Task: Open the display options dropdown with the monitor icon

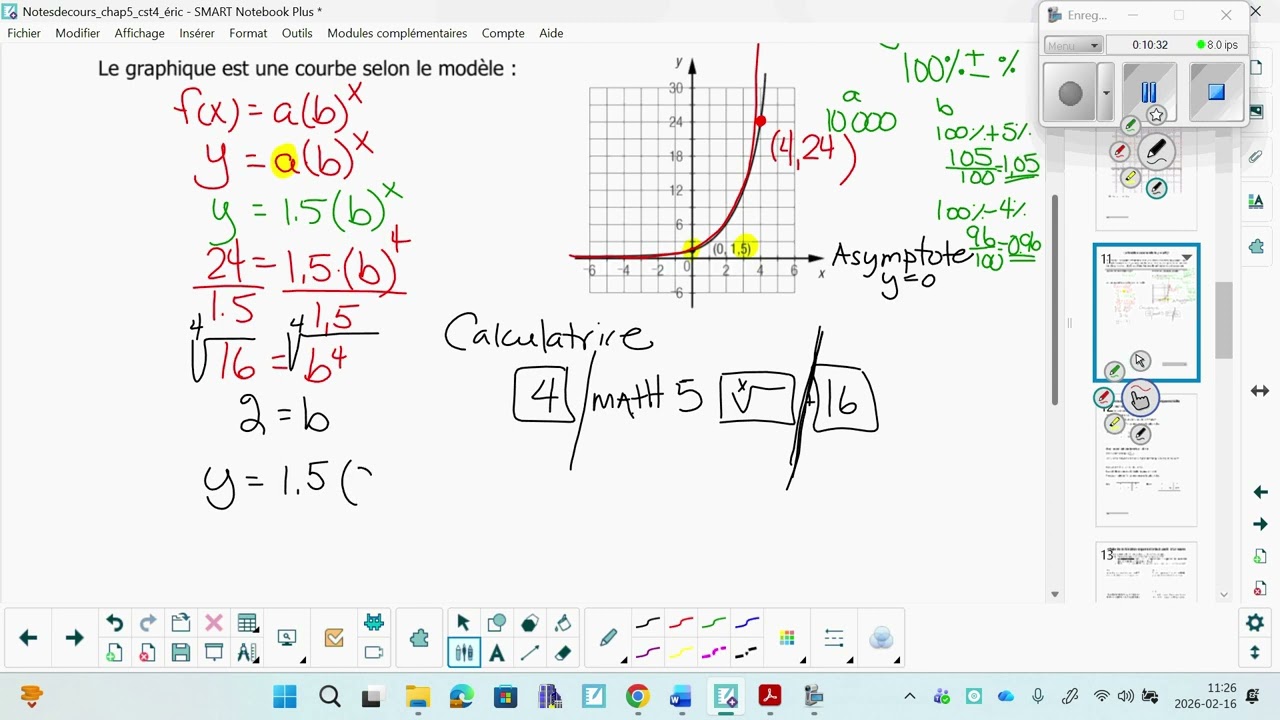Action: [289, 638]
